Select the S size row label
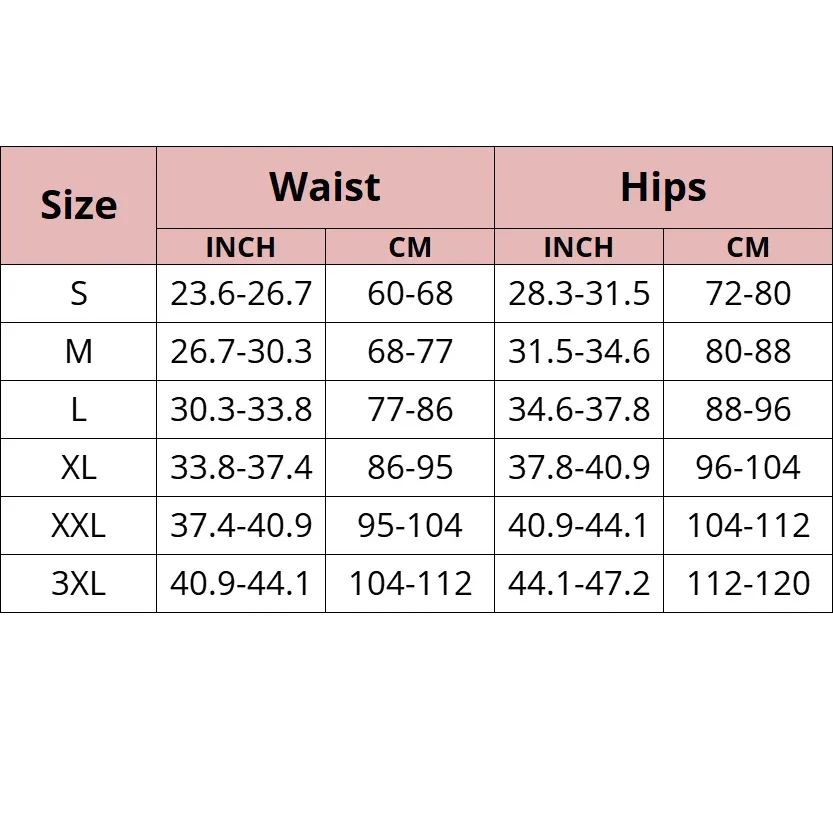The image size is (833, 833). (x=78, y=294)
